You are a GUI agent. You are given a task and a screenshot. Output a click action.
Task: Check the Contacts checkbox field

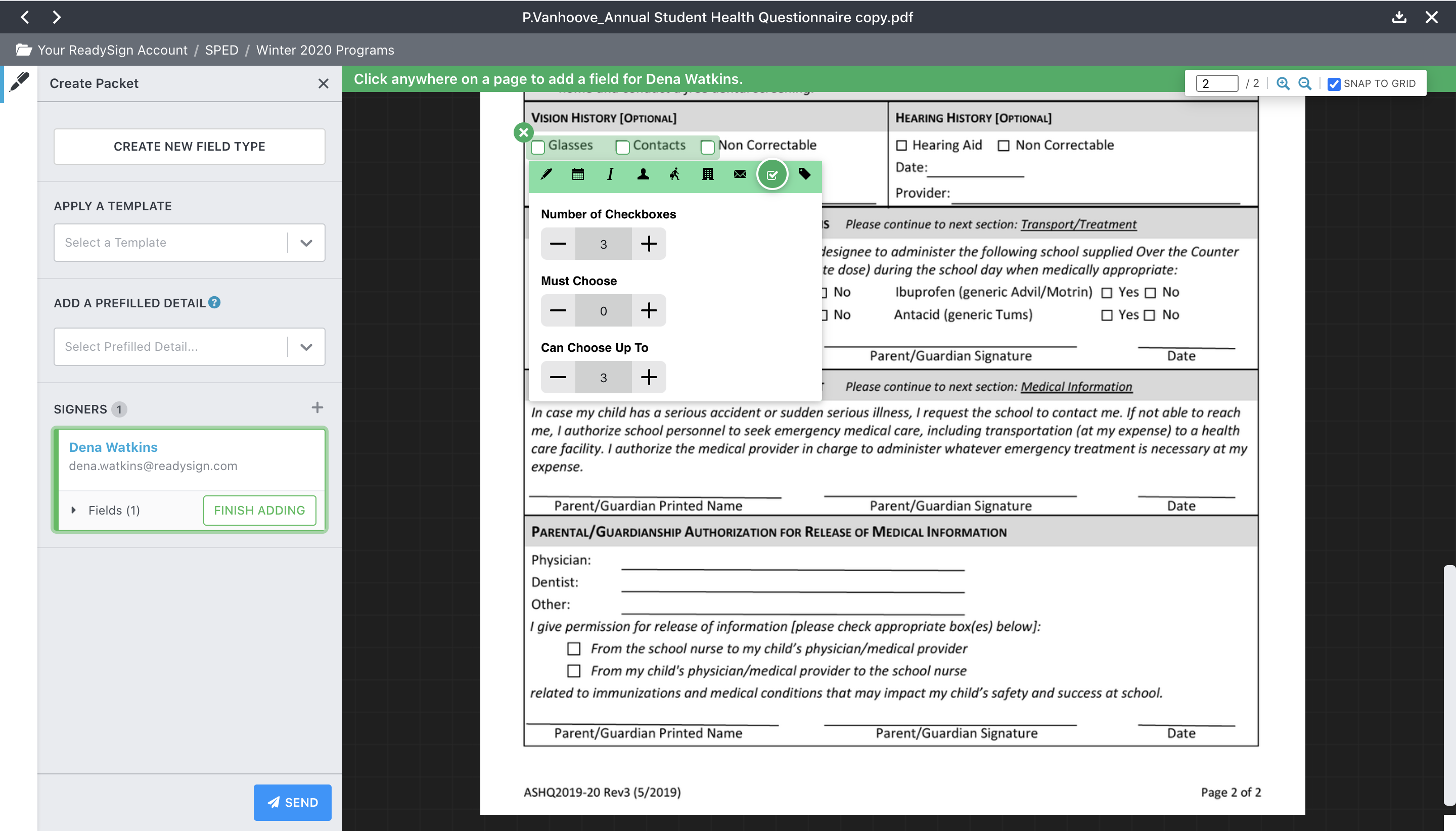(623, 147)
